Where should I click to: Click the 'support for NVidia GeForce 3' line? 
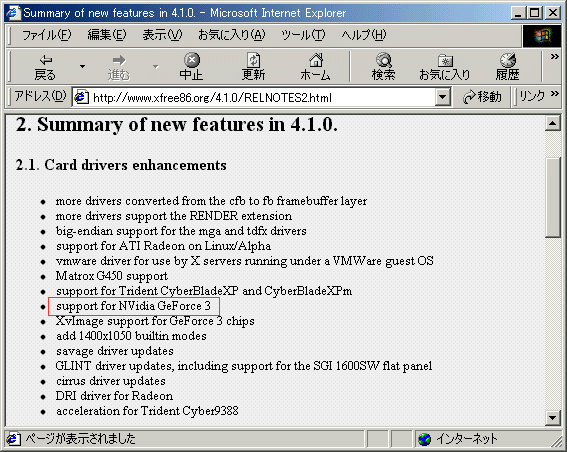click(x=133, y=306)
